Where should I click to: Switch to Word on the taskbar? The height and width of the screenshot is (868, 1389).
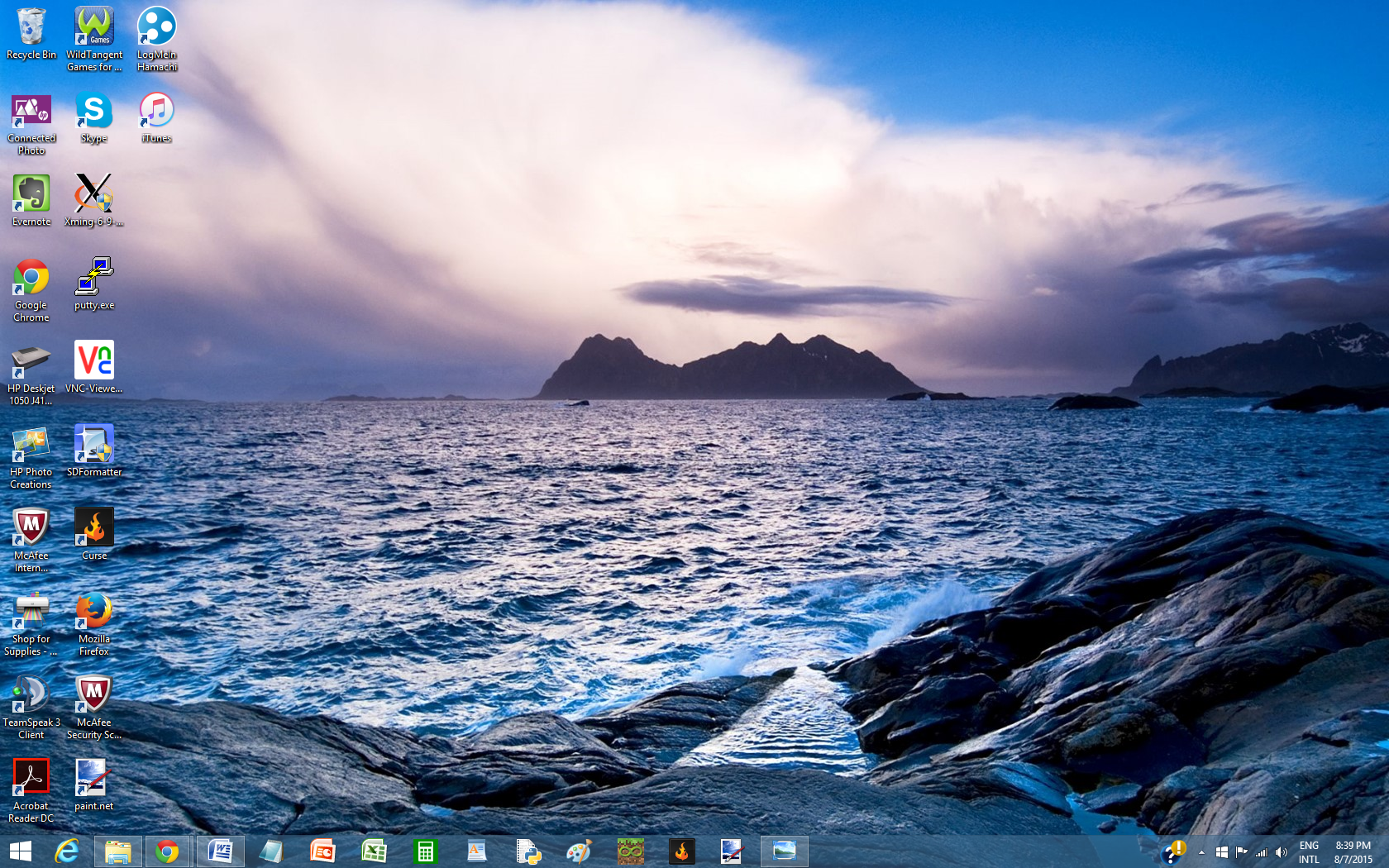click(x=220, y=851)
